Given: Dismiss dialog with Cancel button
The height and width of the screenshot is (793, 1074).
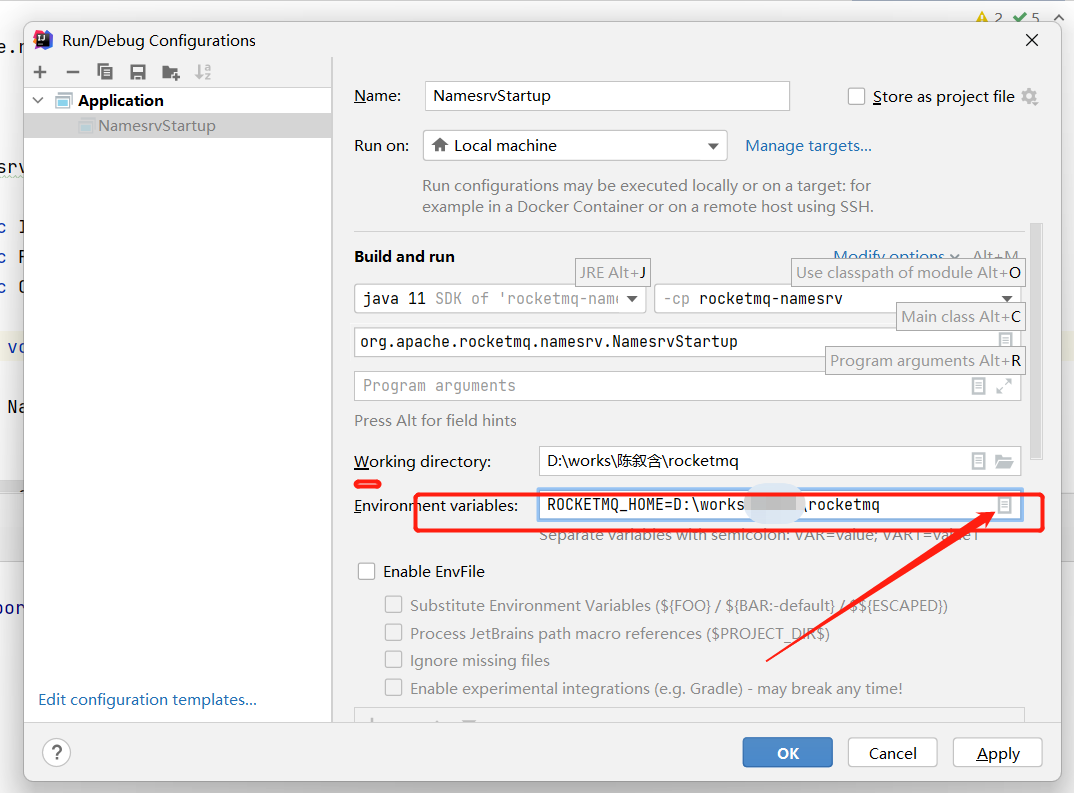Looking at the screenshot, I should pos(892,753).
